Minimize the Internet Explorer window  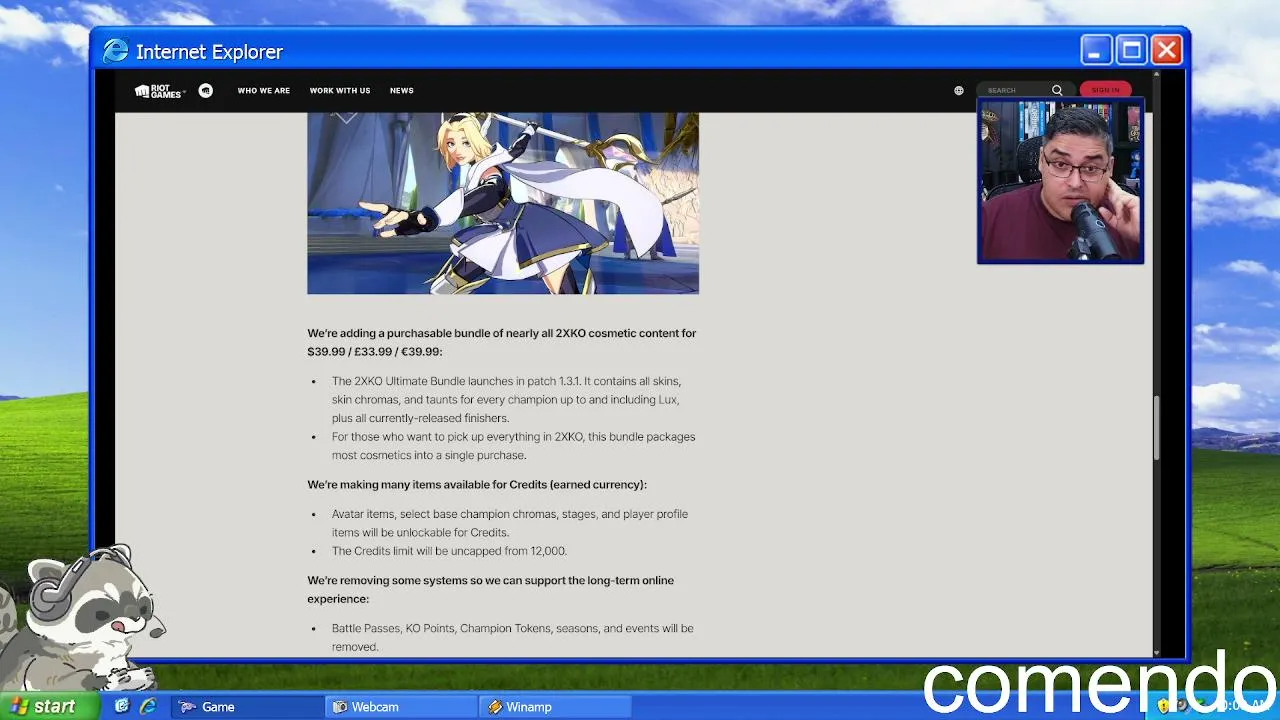[1095, 50]
